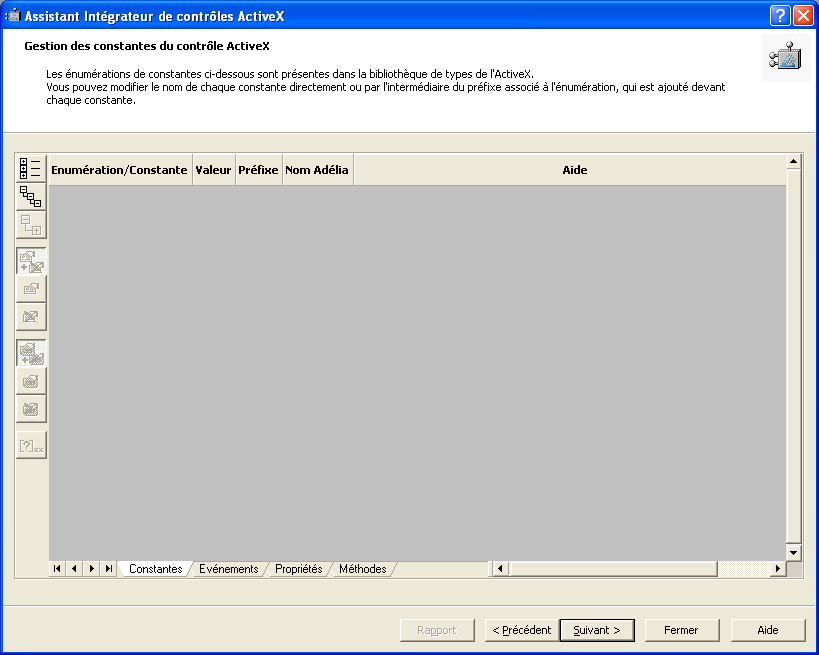Open the Evénements tab

coord(228,569)
